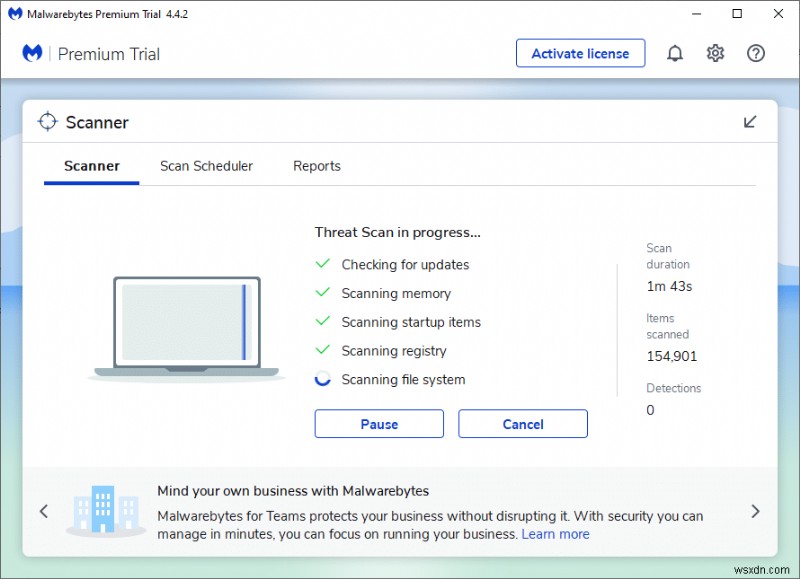The width and height of the screenshot is (800, 579).
Task: Maximize the Malwarebytes window
Action: coord(737,14)
